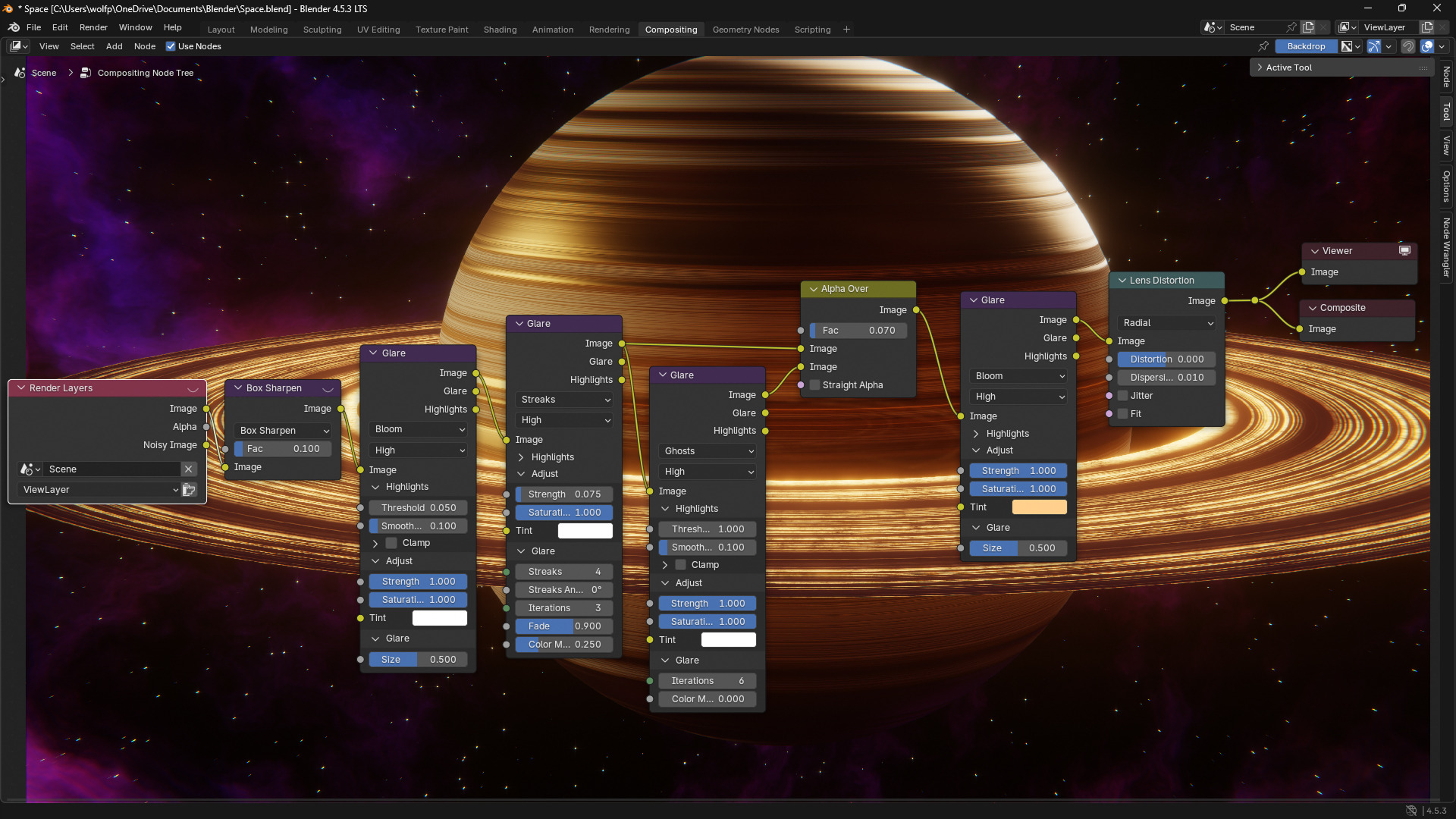Click the orange Tint color swatch
This screenshot has width=1456, height=819.
[x=1039, y=507]
